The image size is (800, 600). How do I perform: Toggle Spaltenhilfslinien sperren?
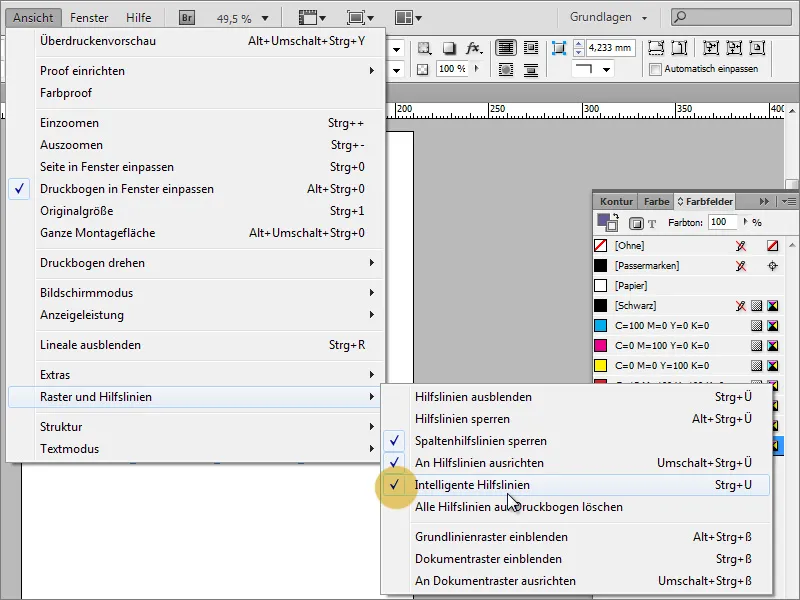(576, 441)
